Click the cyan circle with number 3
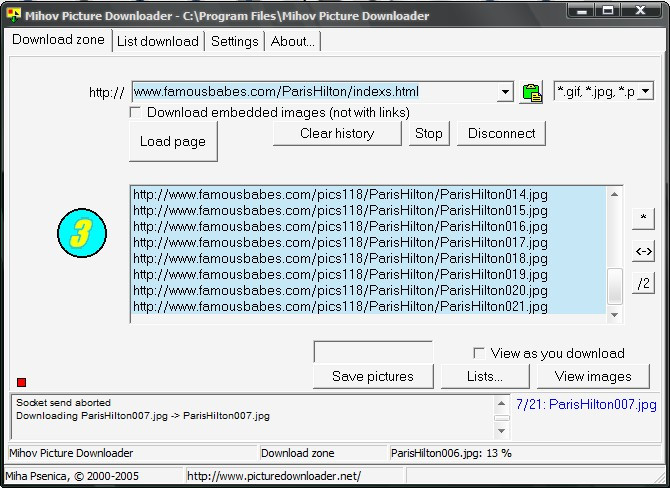 (x=82, y=233)
